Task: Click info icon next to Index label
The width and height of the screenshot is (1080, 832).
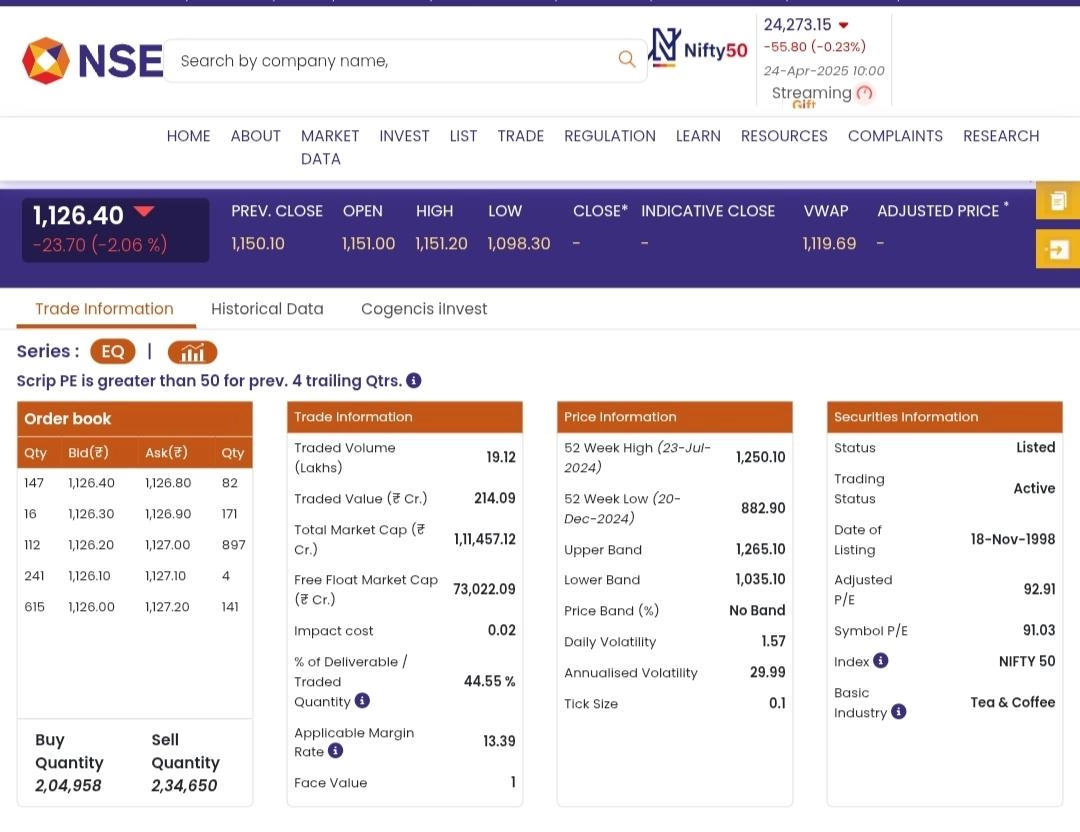Action: click(880, 661)
